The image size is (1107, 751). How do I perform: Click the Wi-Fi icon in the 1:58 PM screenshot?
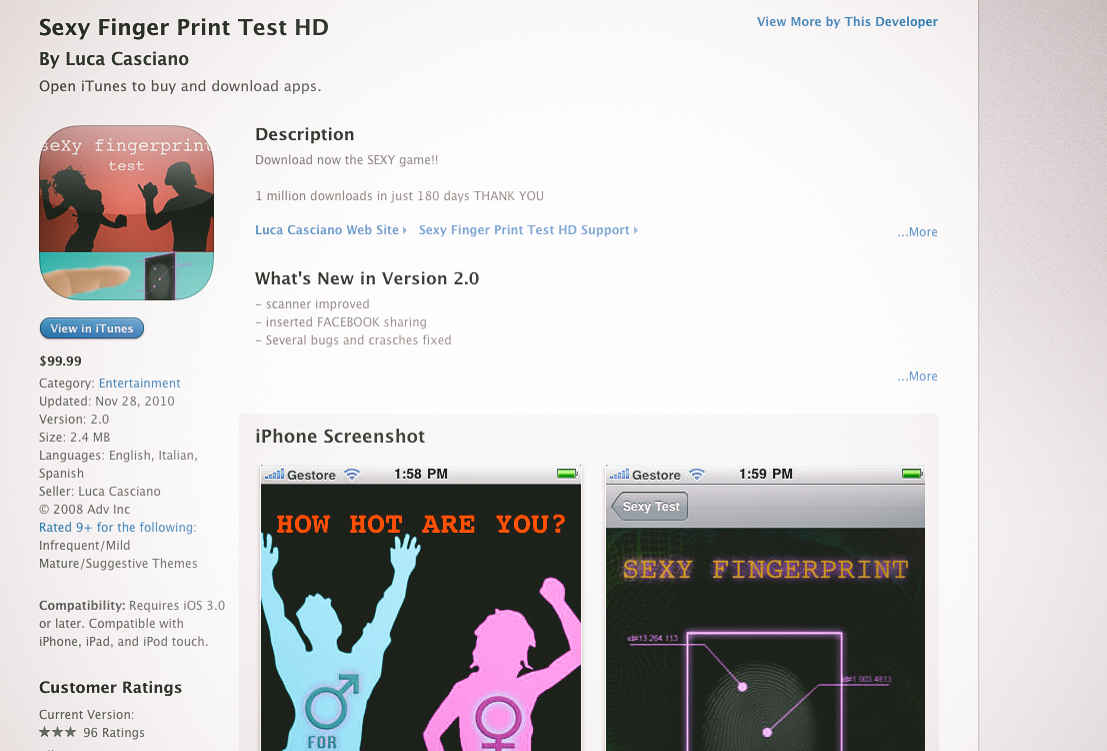pos(352,474)
